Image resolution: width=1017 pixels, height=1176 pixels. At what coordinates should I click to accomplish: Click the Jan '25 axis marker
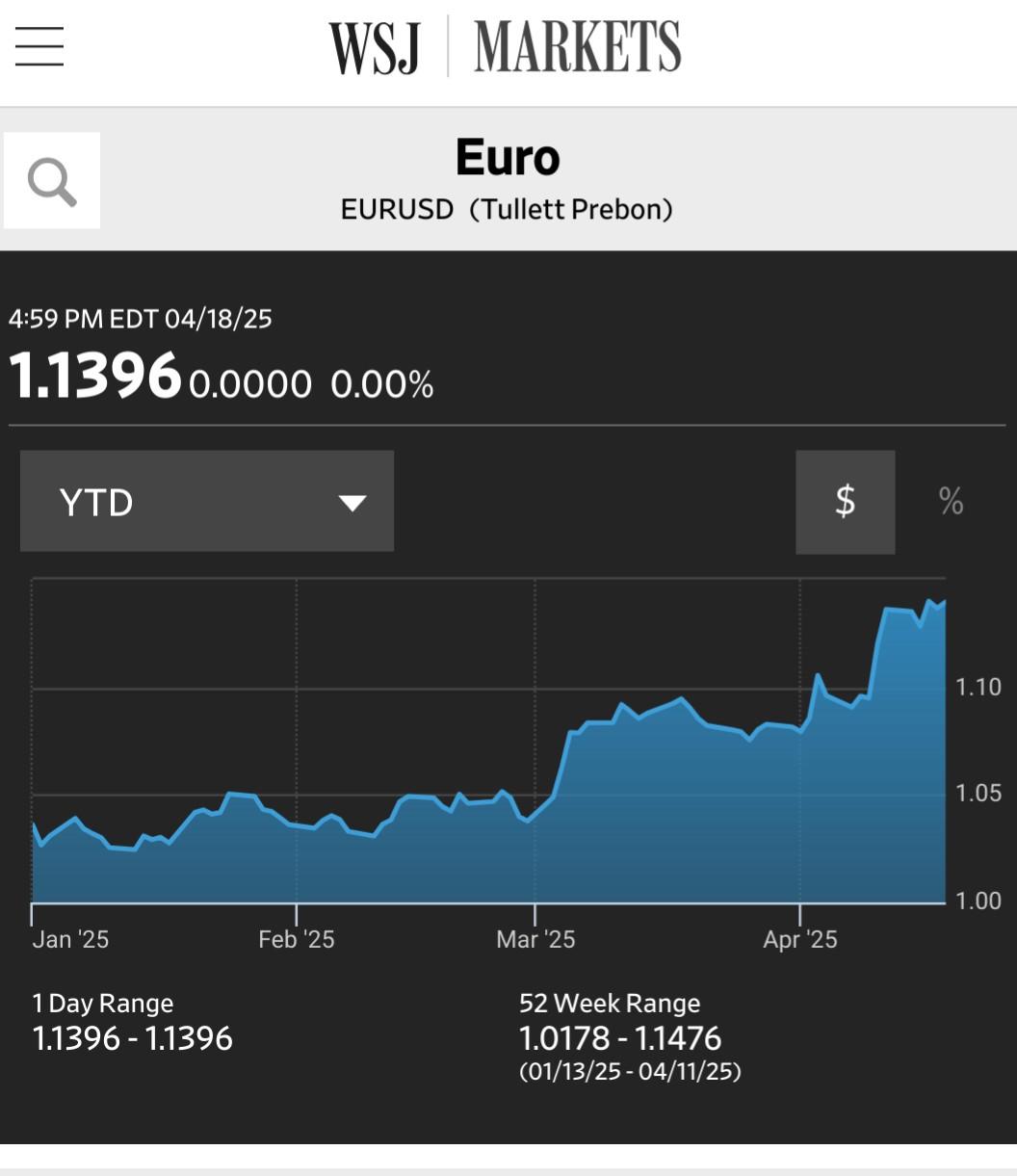pos(70,939)
